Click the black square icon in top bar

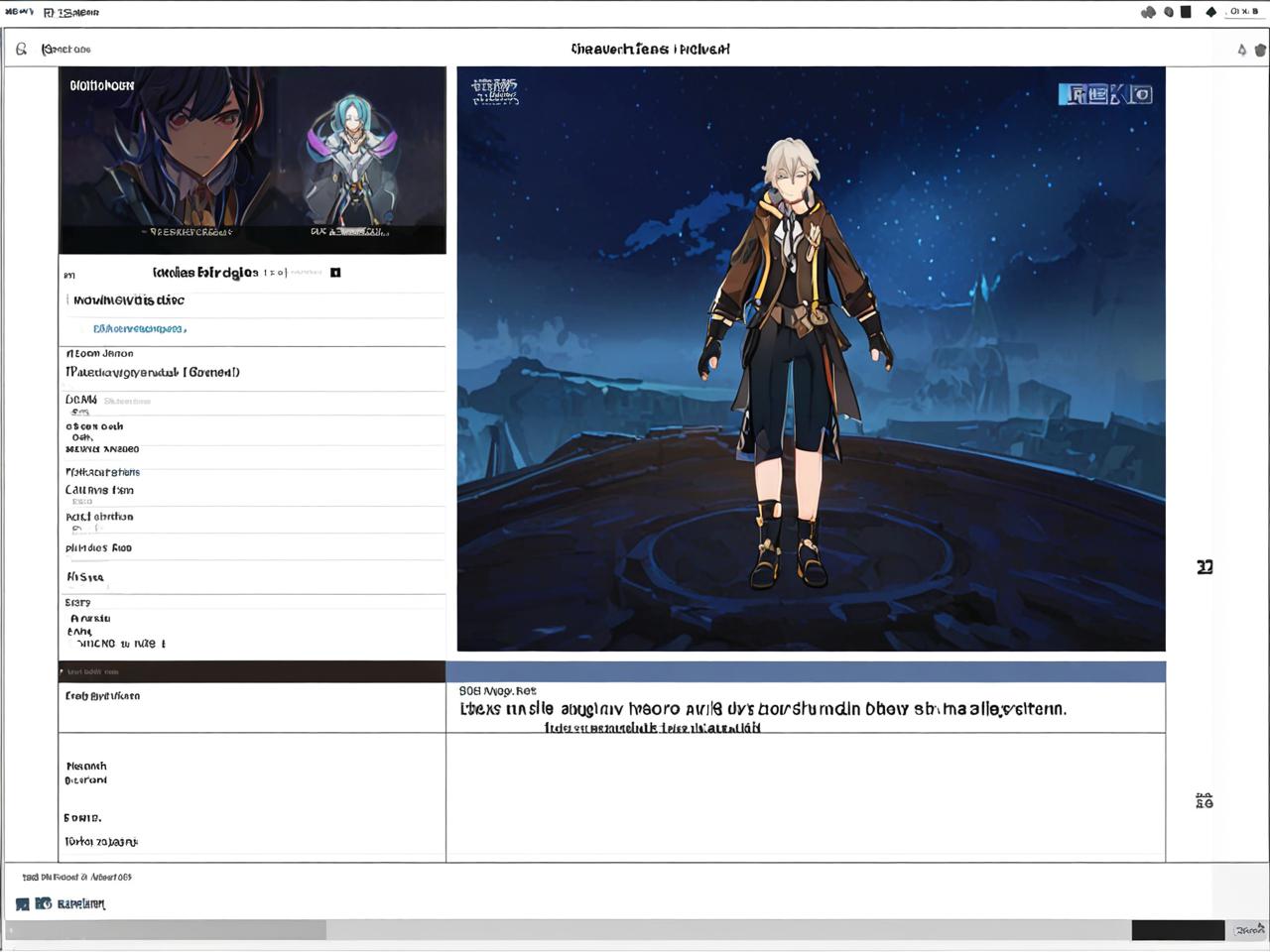[1186, 12]
